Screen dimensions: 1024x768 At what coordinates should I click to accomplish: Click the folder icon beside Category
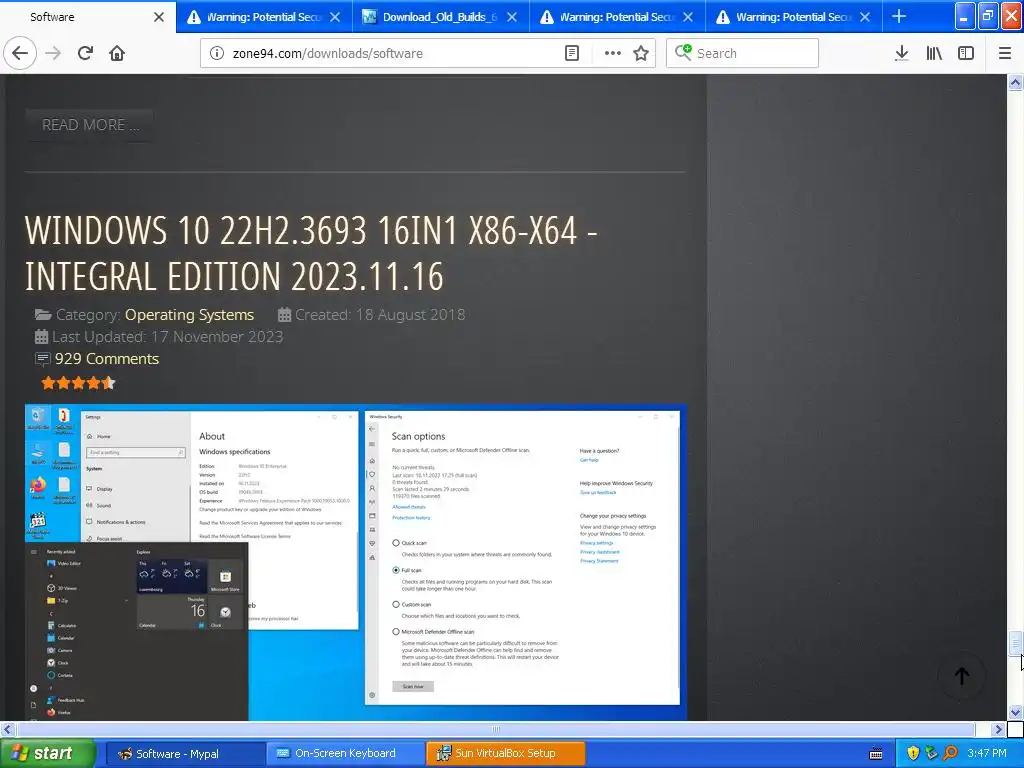click(x=43, y=315)
